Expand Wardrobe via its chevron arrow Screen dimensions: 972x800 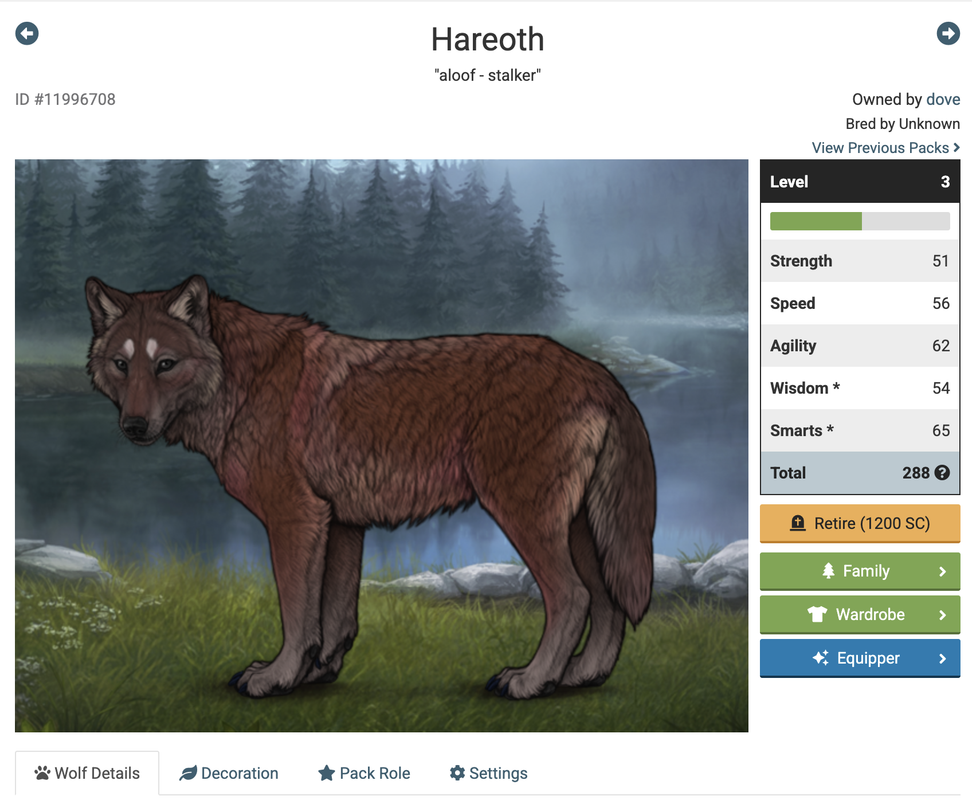(942, 615)
